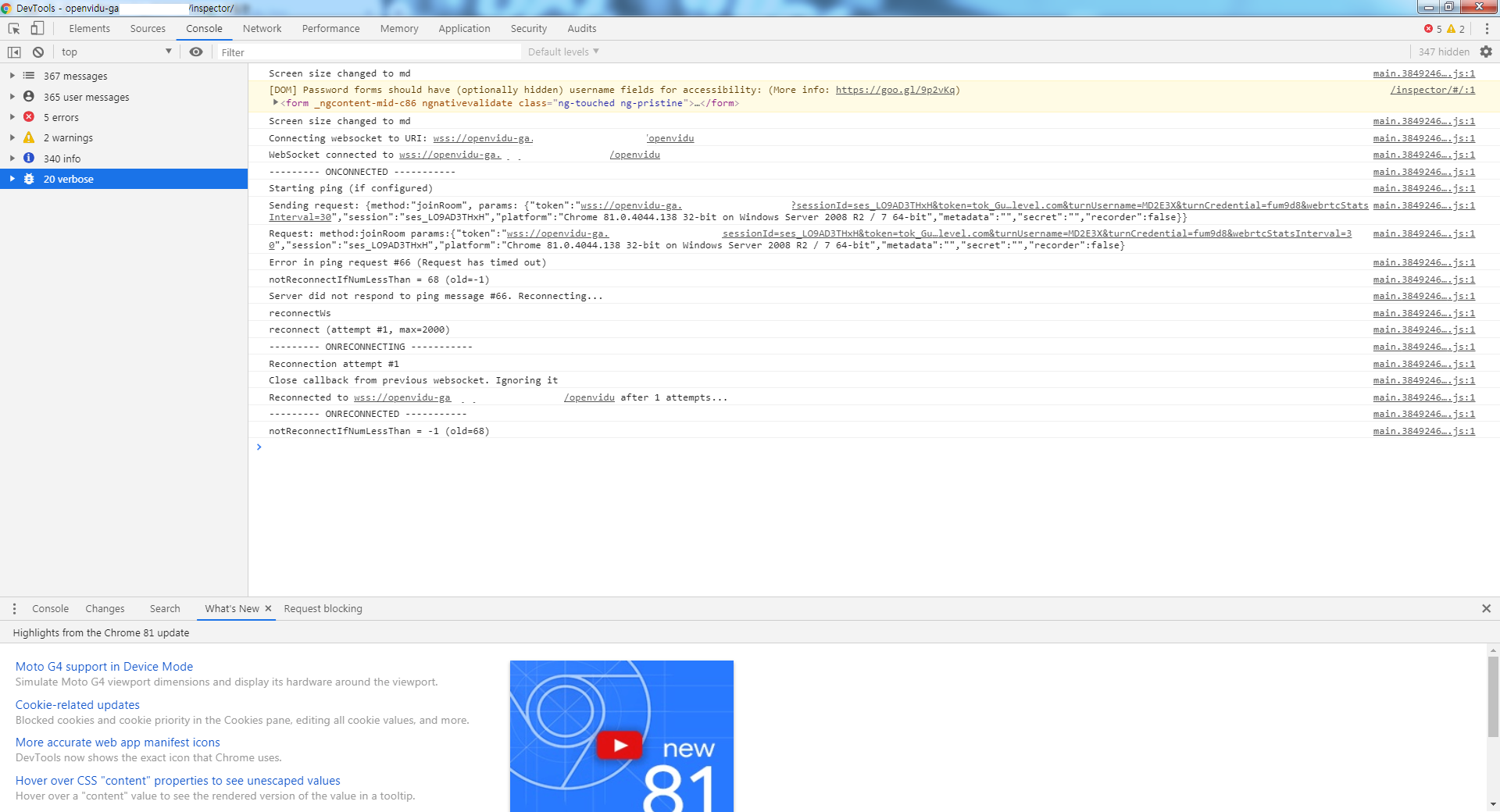1500x812 pixels.
Task: Expand the 365 user messages group
Action: click(12, 97)
